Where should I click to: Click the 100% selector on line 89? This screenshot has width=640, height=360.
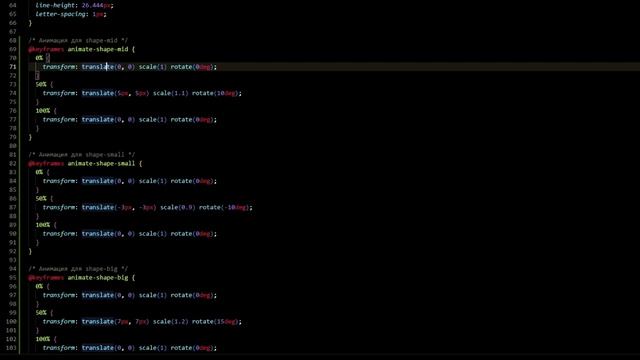pyautogui.click(x=43, y=225)
